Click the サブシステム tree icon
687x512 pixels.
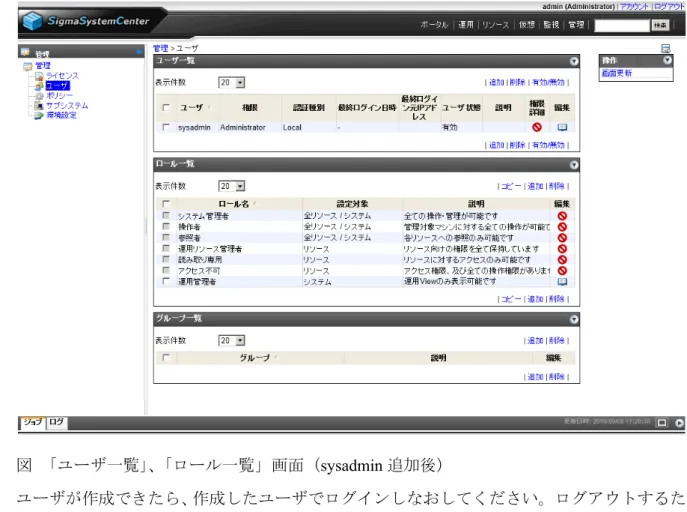pyautogui.click(x=39, y=106)
